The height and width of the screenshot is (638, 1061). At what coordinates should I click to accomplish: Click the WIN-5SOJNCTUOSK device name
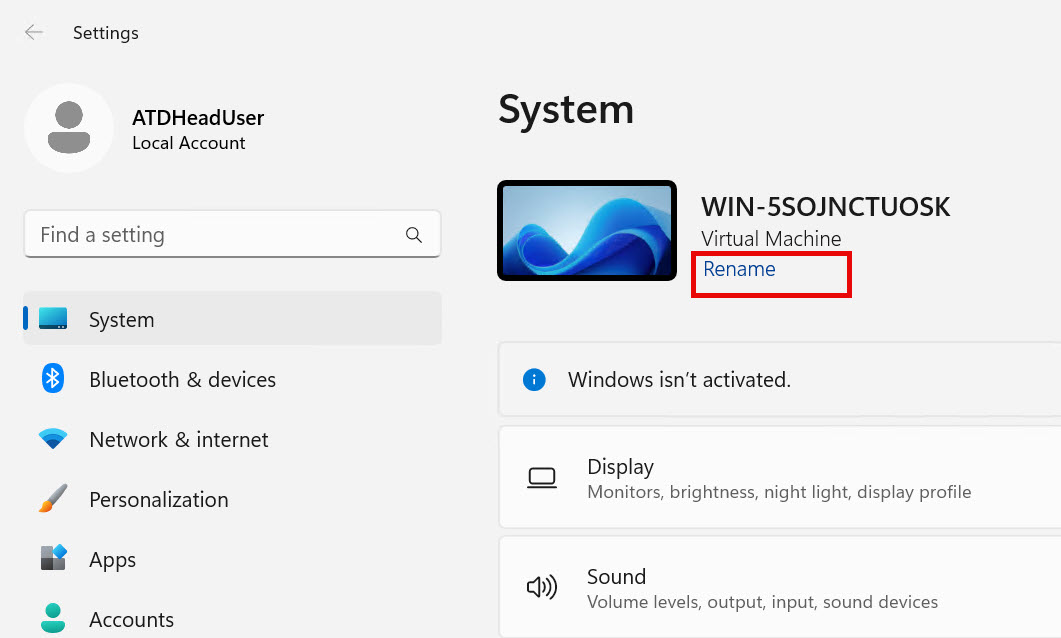click(x=826, y=206)
